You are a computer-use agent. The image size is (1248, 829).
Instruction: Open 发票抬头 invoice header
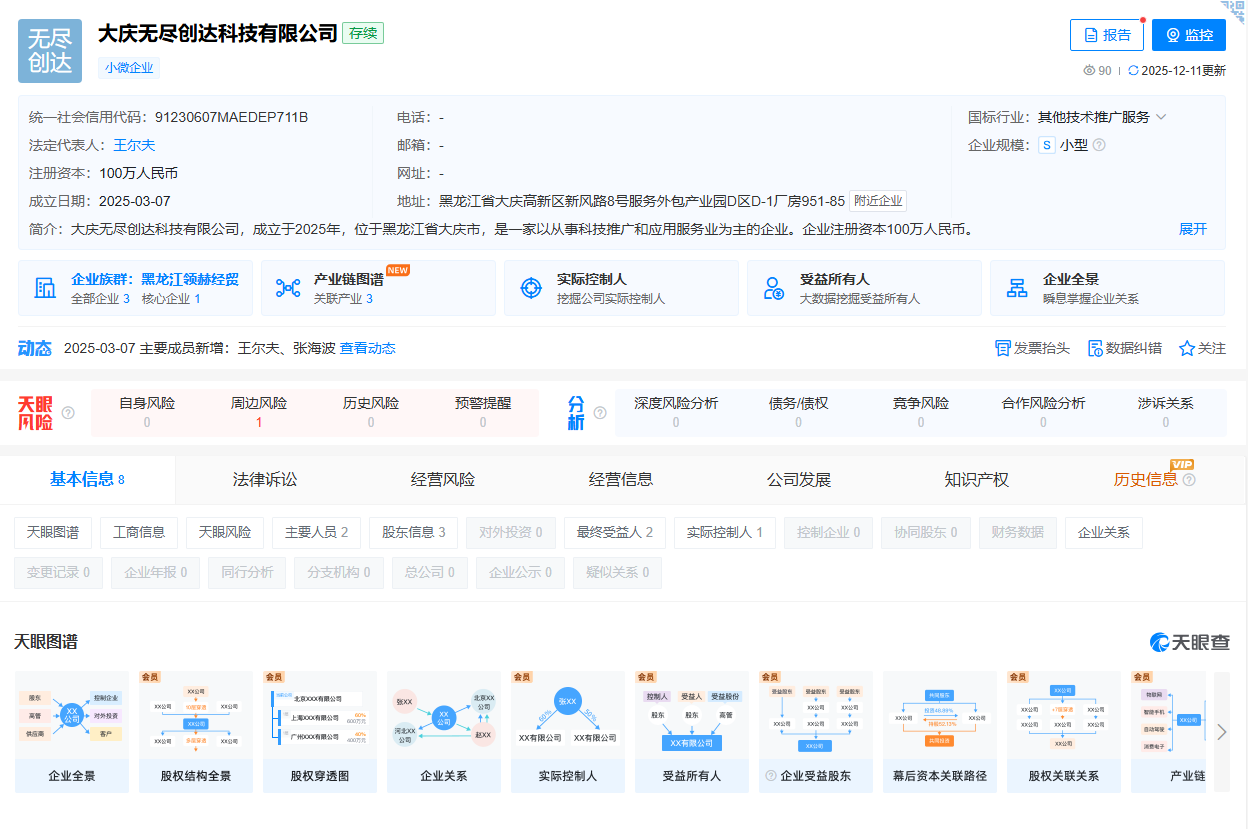point(1032,348)
